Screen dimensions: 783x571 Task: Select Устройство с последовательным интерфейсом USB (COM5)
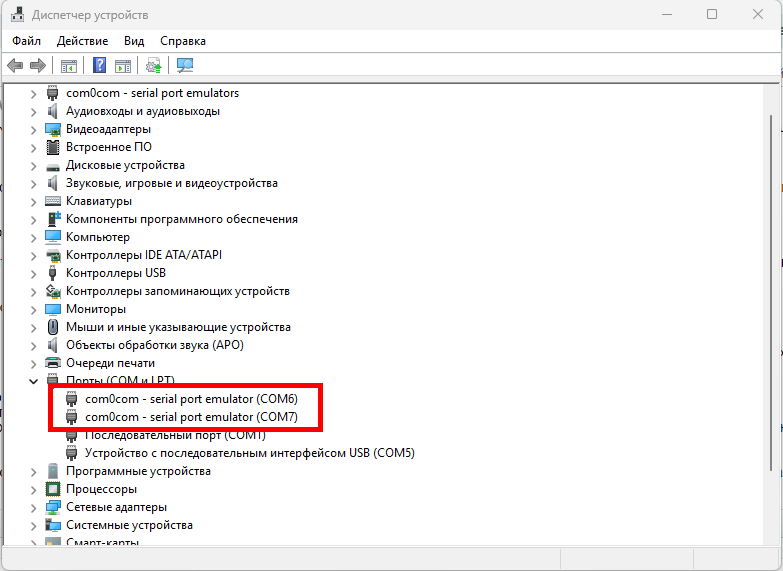click(x=250, y=453)
